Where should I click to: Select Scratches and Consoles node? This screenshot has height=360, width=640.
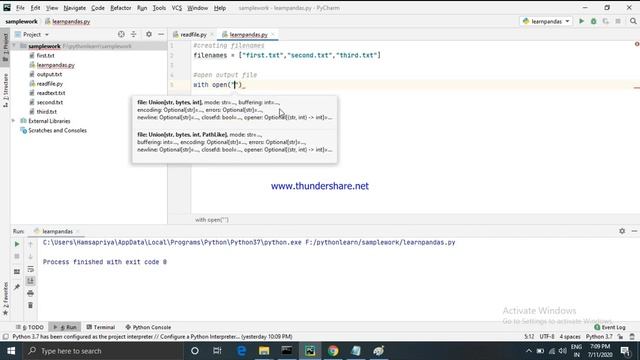57,130
